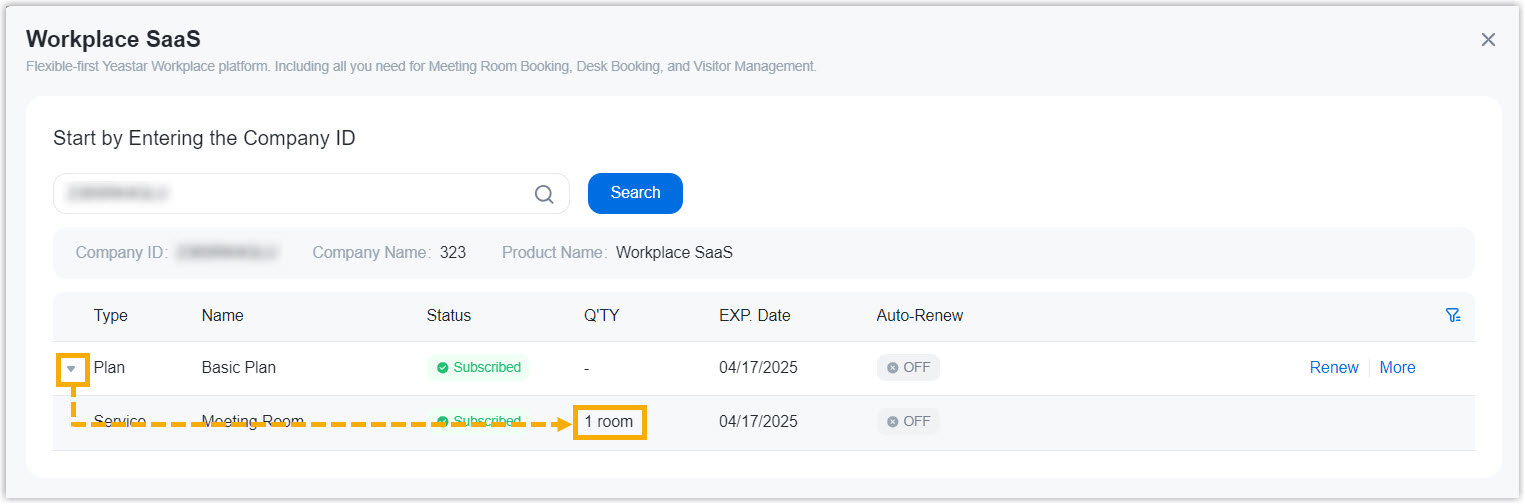Toggle Auto-Renew OFF badge for Basic Plan

(908, 368)
